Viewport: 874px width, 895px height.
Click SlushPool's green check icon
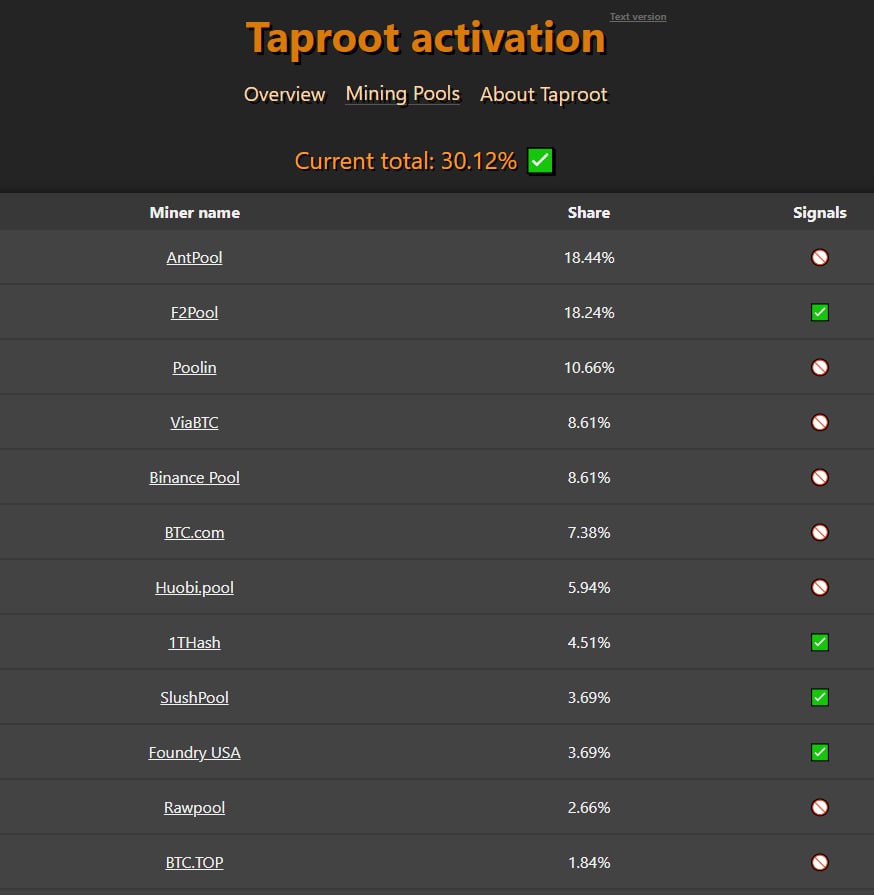pos(820,698)
